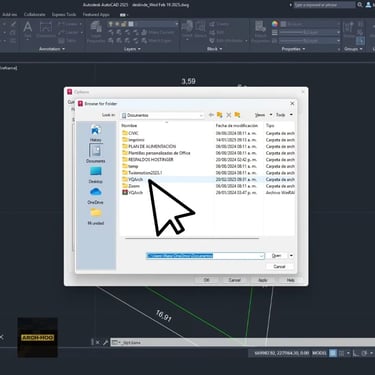Click the keyword search box in title bar
Image resolution: width=375 pixels, height=375 pixels.
tap(324, 5)
